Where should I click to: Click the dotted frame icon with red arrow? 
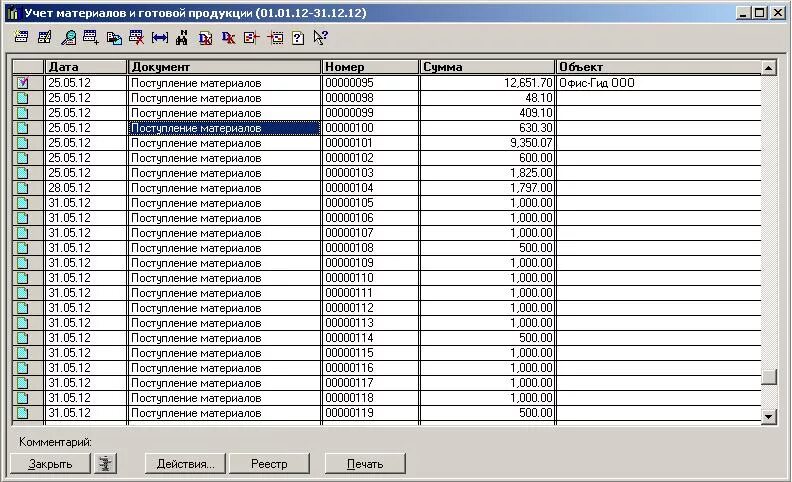[x=275, y=37]
